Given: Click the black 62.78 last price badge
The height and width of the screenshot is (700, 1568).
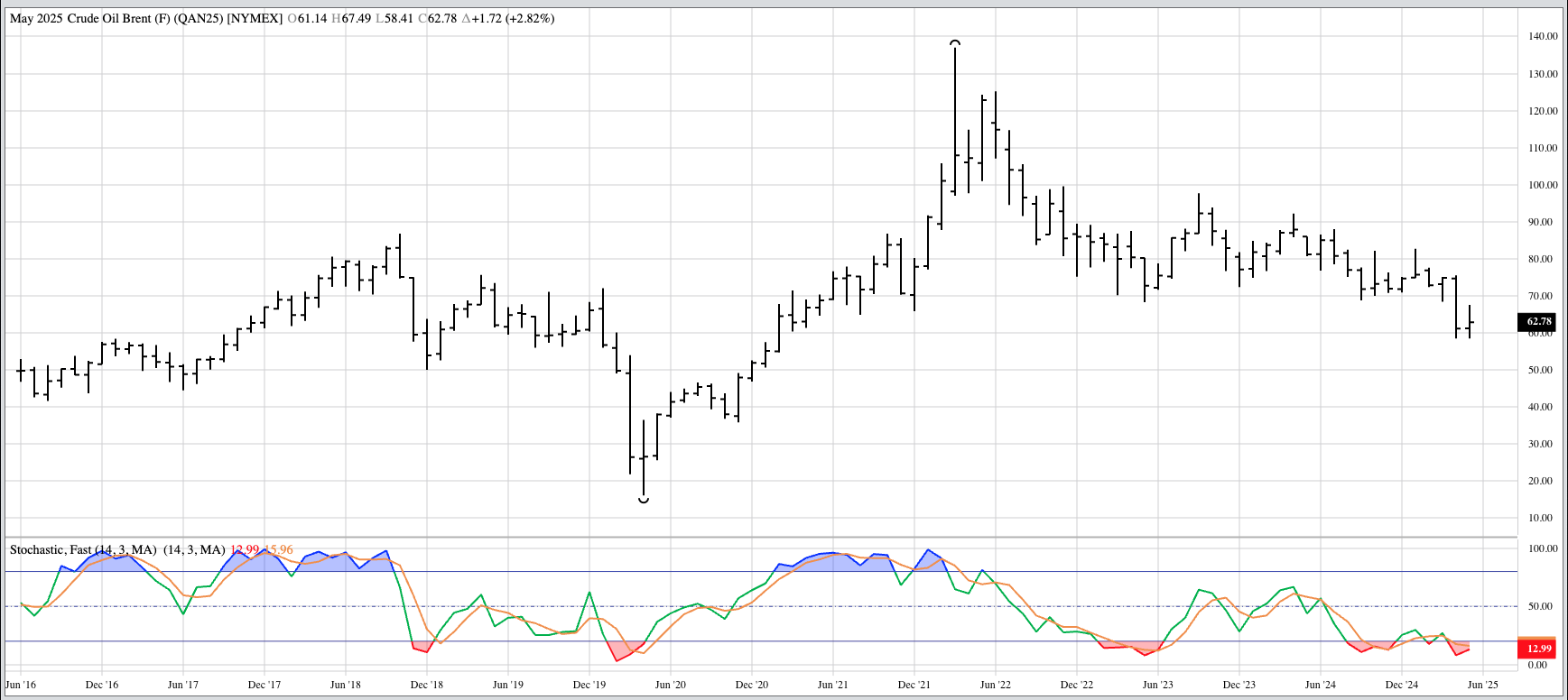Looking at the screenshot, I should [x=1538, y=321].
